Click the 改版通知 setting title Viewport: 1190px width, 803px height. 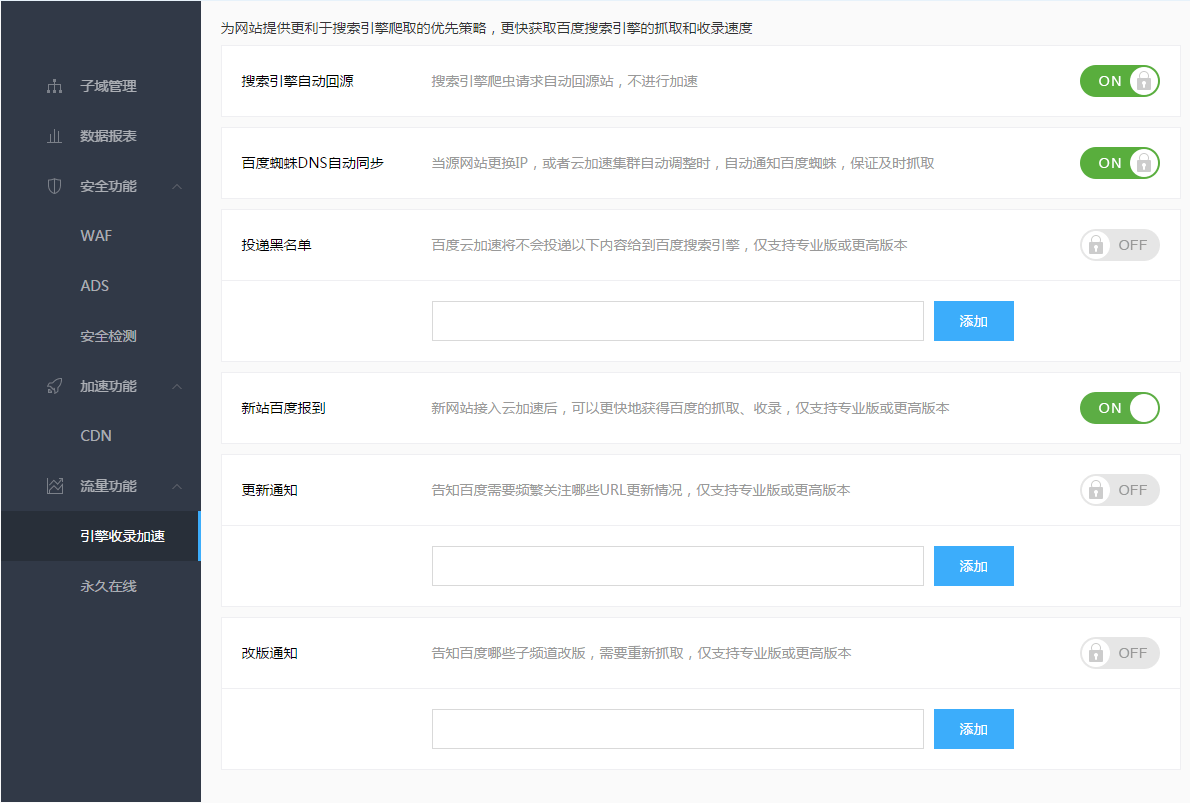tap(269, 653)
